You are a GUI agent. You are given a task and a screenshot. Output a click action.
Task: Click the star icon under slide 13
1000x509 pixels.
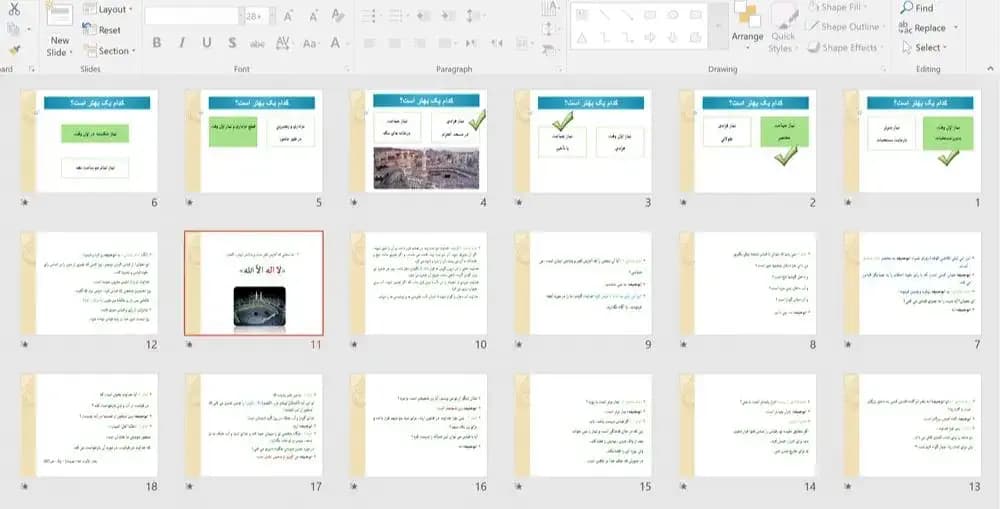tap(848, 487)
